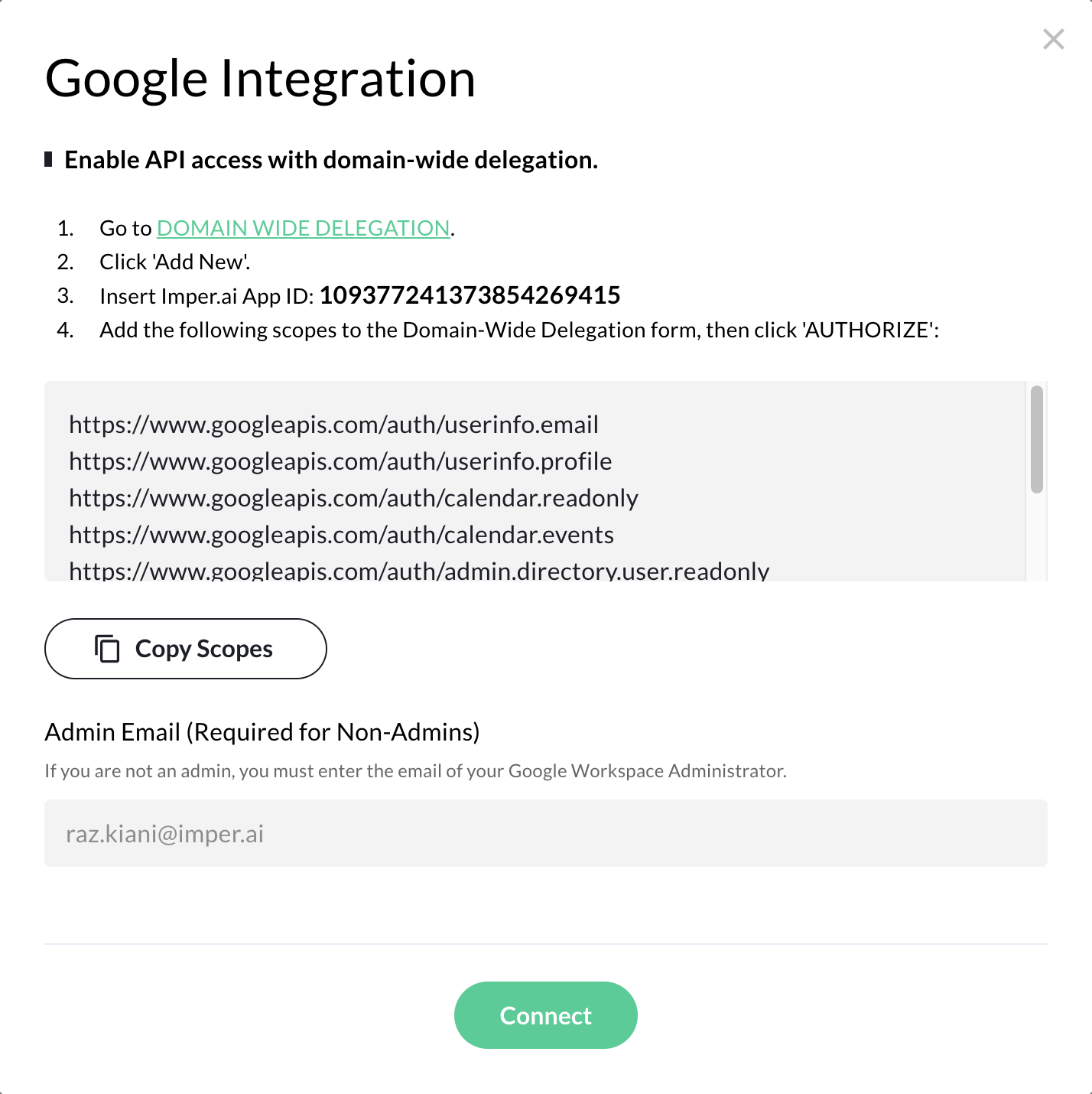Image resolution: width=1092 pixels, height=1094 pixels.
Task: Click the Imper.ai App ID number
Action: (x=470, y=295)
